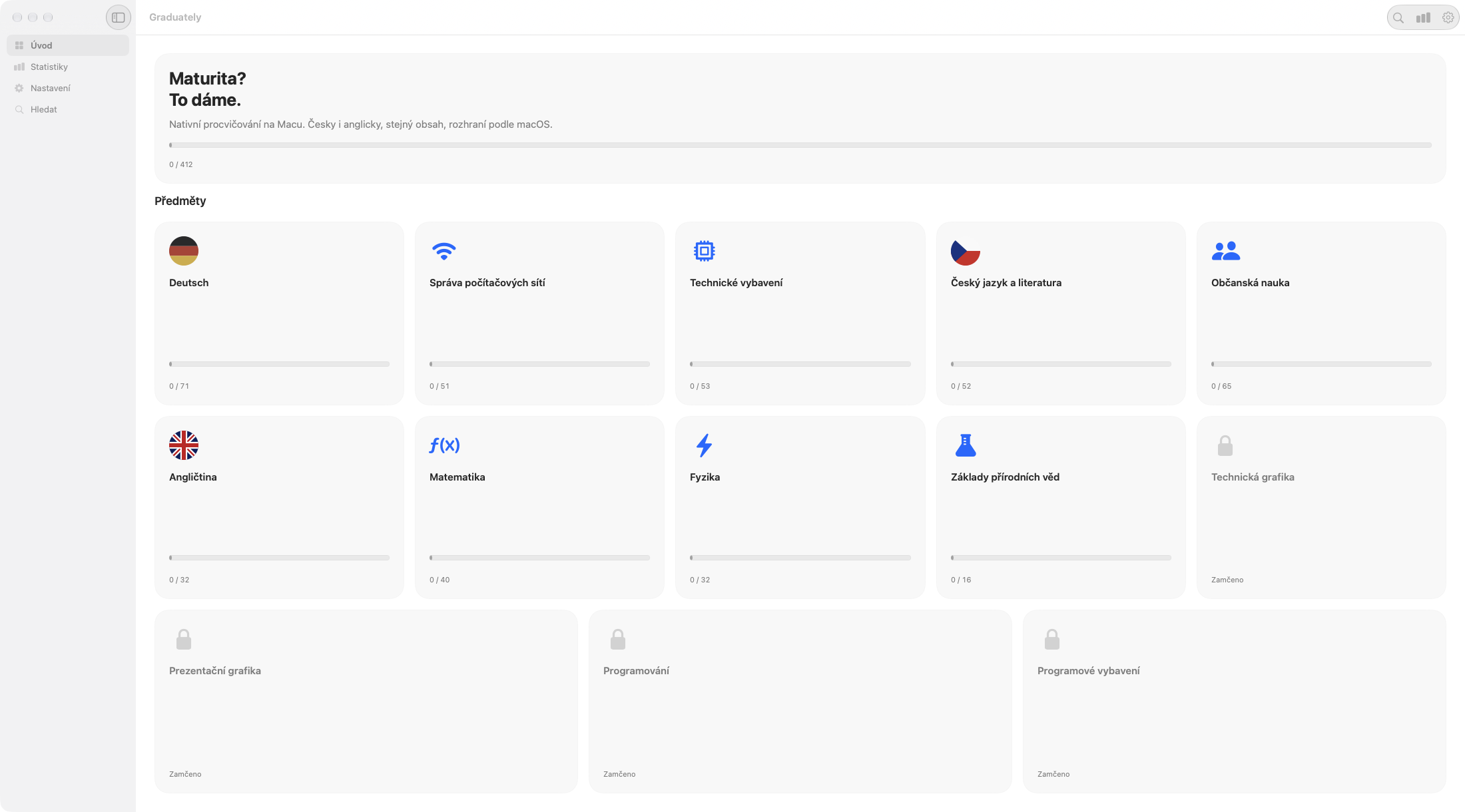This screenshot has height=812, width=1465.
Task: Click the flask icon for Základy přírodních věd
Action: (966, 445)
